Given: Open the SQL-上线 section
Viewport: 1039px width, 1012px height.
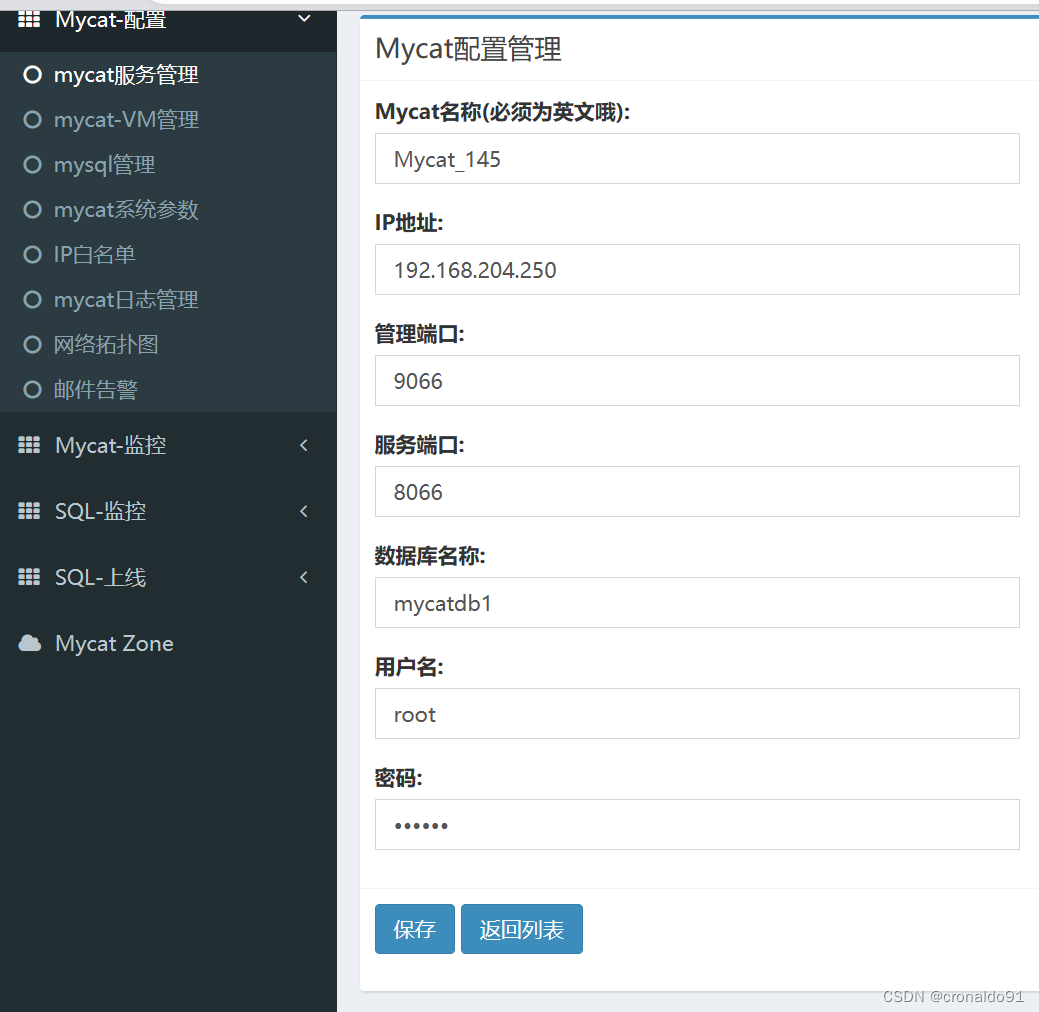Looking at the screenshot, I should point(168,577).
